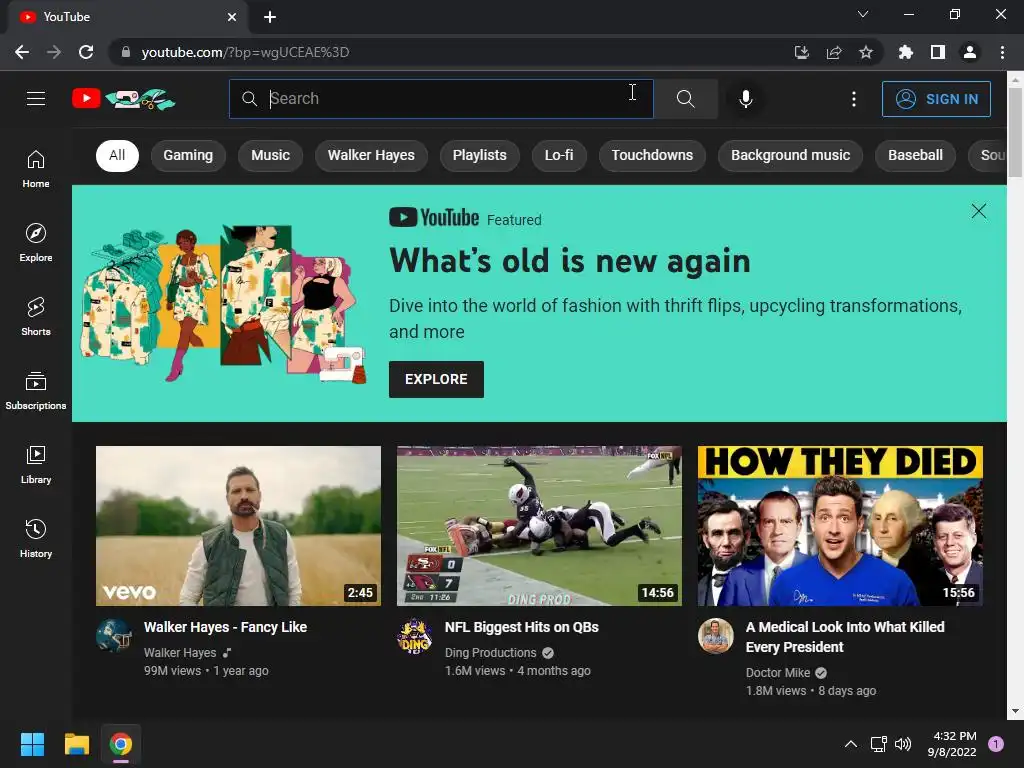Open History in sidebar
This screenshot has height=768, width=1024.
pos(36,539)
